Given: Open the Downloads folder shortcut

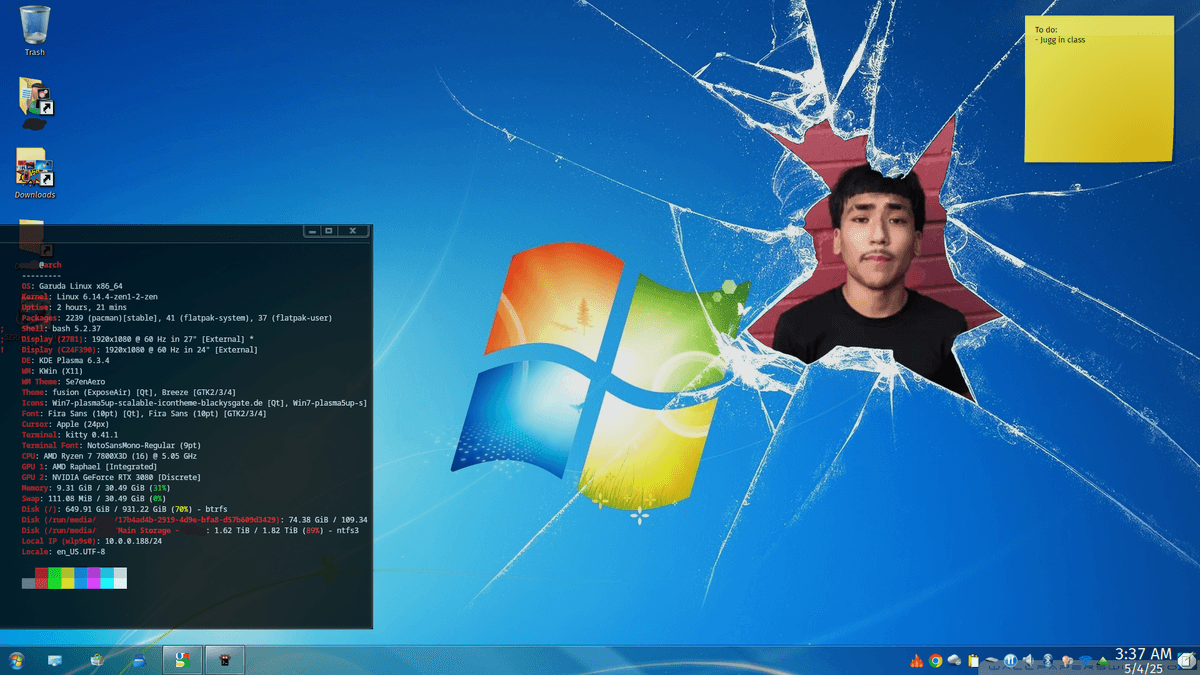Looking at the screenshot, I should click(34, 170).
